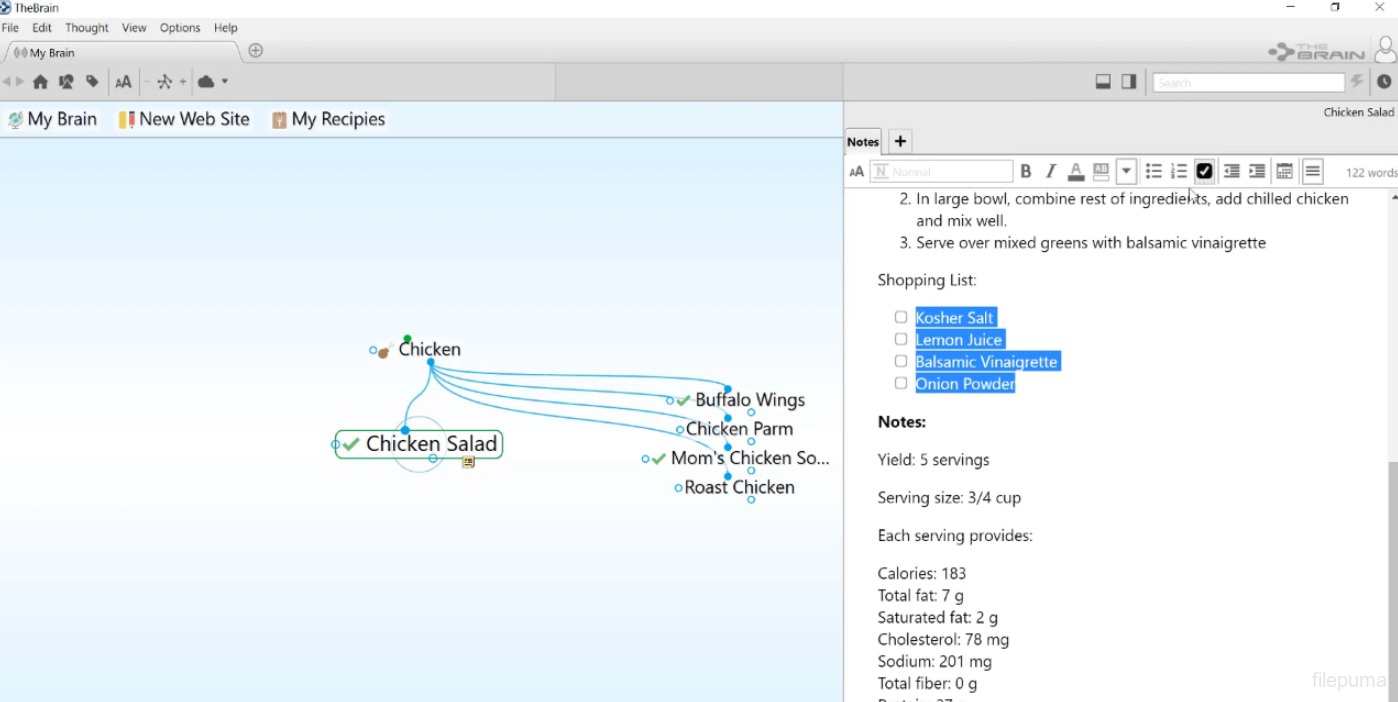Viewport: 1398px width, 702px height.
Task: Insert a bulleted list in notes
Action: [x=1153, y=172]
